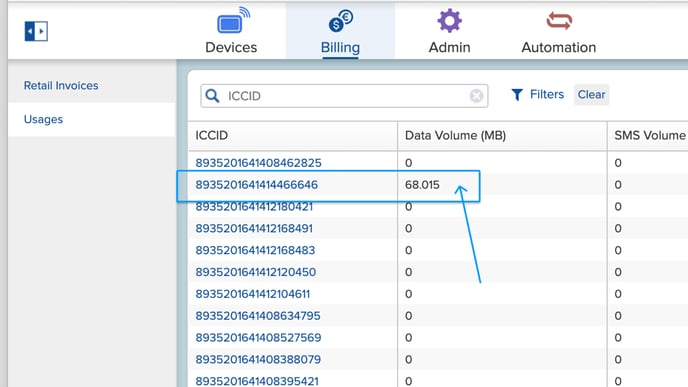Clear the search with the X icon
The height and width of the screenshot is (387, 688).
476,96
